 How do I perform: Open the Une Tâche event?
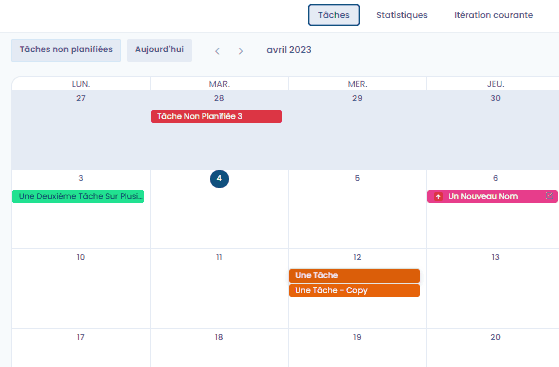pyautogui.click(x=354, y=276)
